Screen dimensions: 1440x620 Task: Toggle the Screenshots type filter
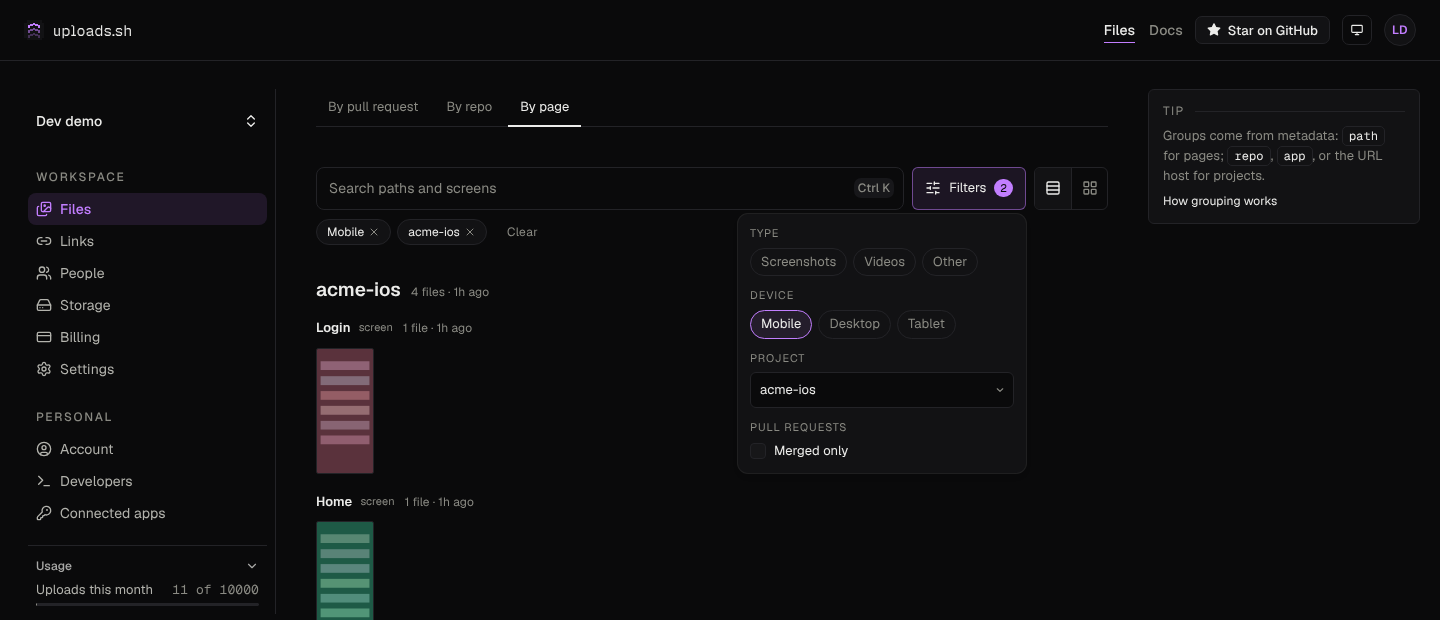[x=798, y=262]
